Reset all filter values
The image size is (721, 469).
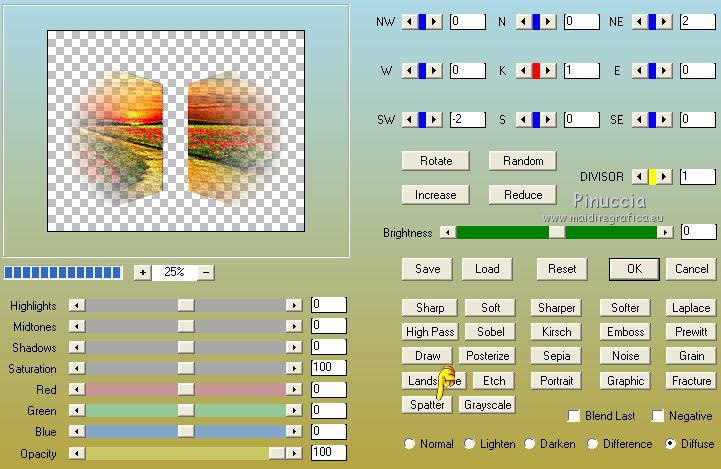pos(562,269)
